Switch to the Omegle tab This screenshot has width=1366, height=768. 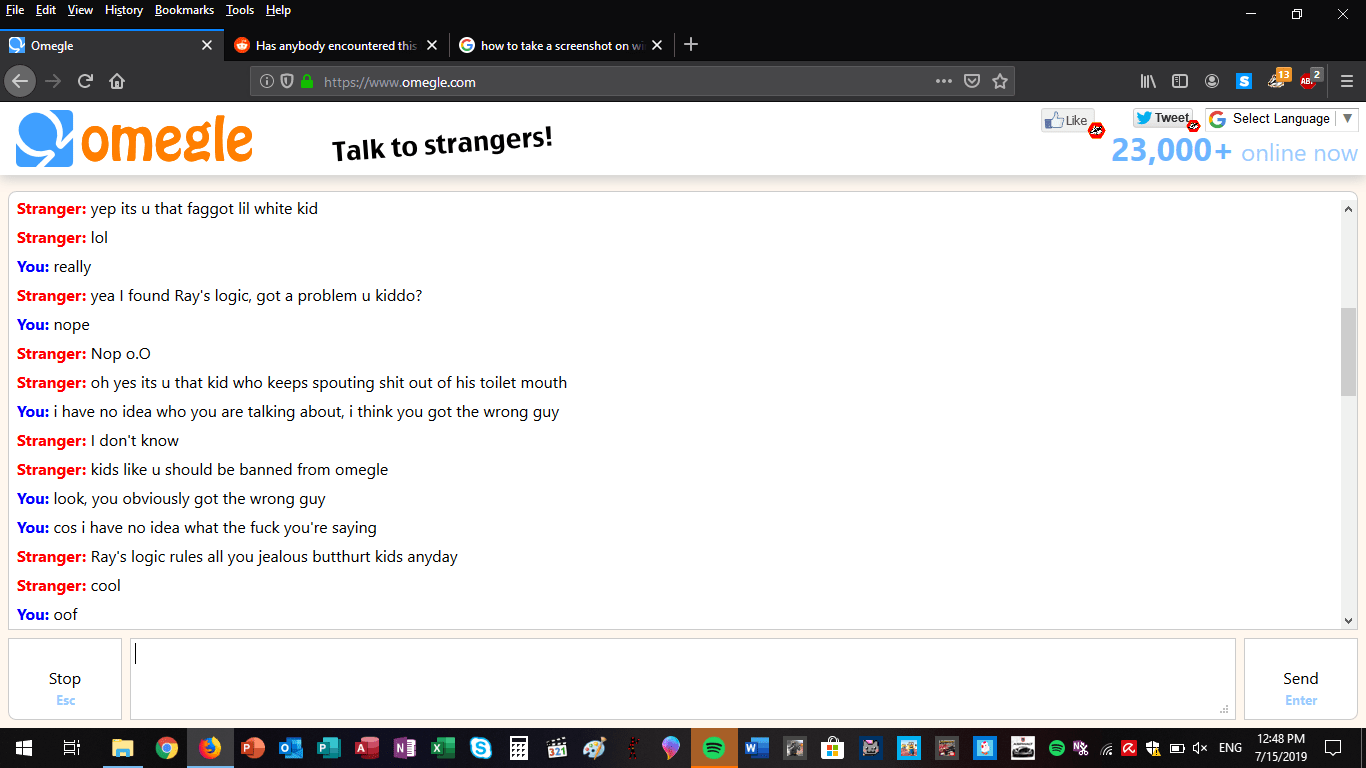[100, 45]
